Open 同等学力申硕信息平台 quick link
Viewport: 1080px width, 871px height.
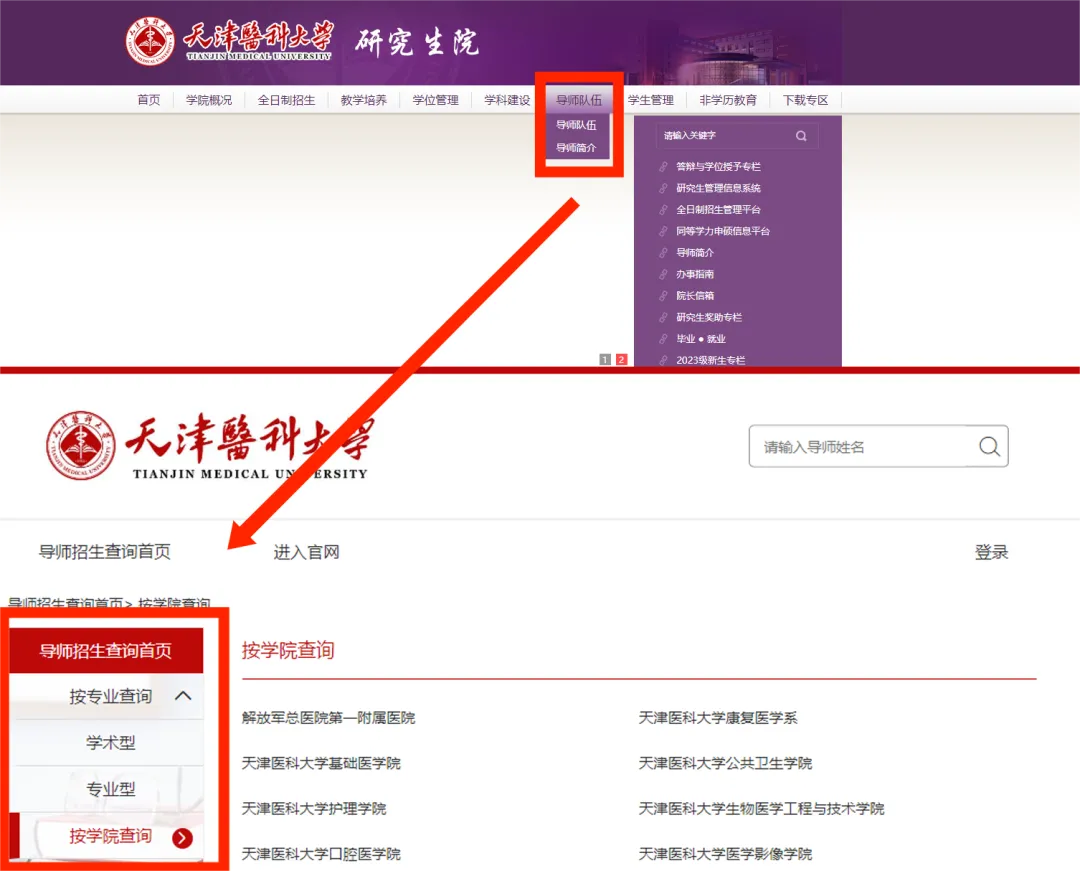tap(723, 231)
